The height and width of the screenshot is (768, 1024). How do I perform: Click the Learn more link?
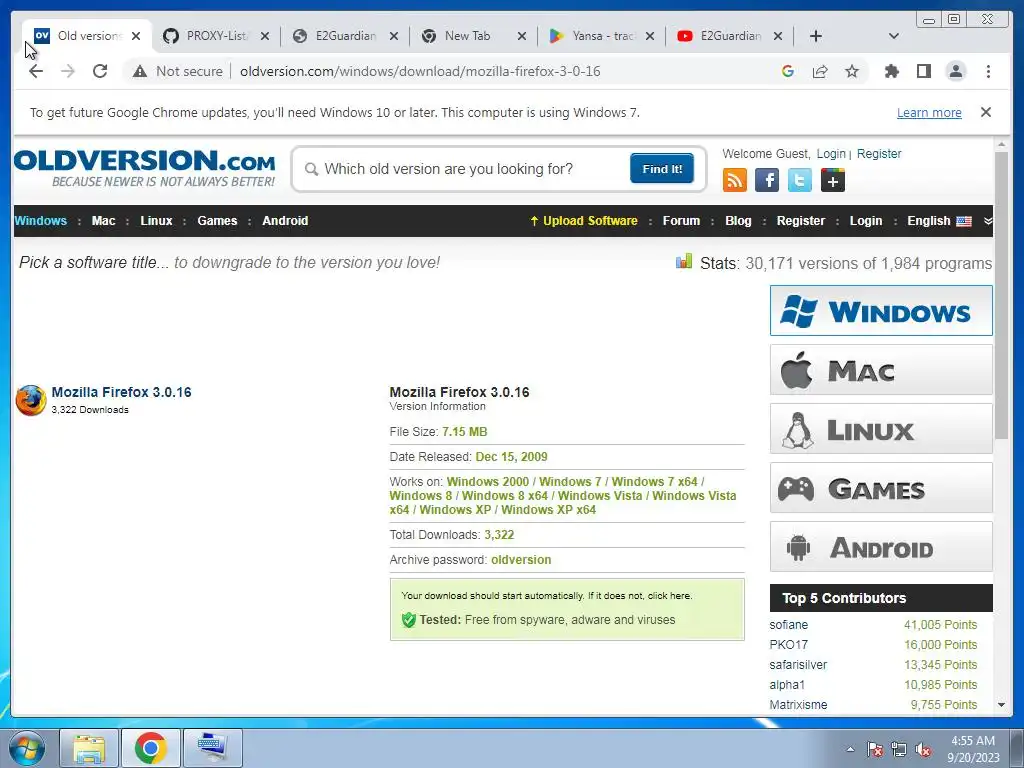pos(929,112)
